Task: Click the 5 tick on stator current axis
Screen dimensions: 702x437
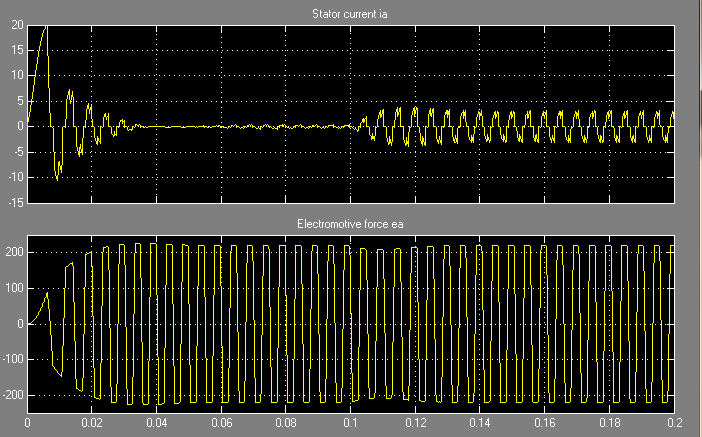Action: click(20, 101)
